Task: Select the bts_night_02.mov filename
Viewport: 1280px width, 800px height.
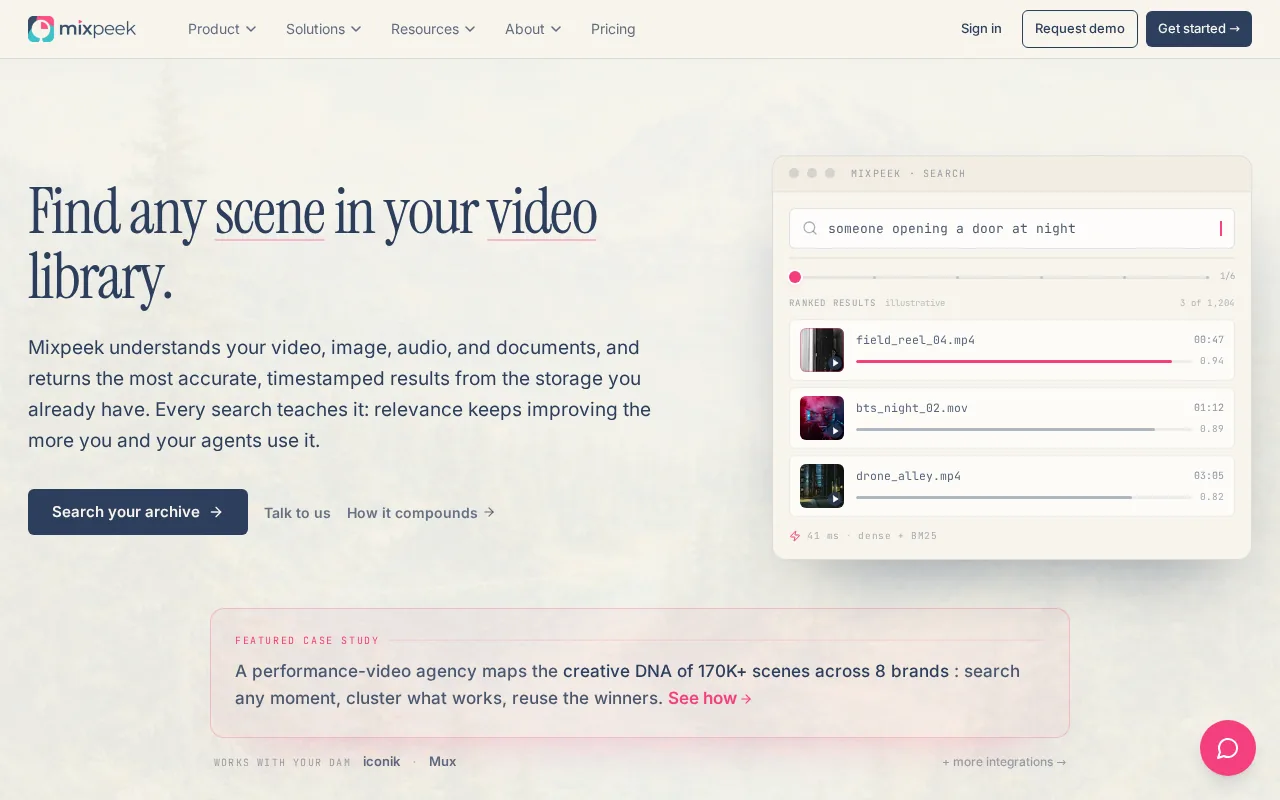Action: click(912, 408)
